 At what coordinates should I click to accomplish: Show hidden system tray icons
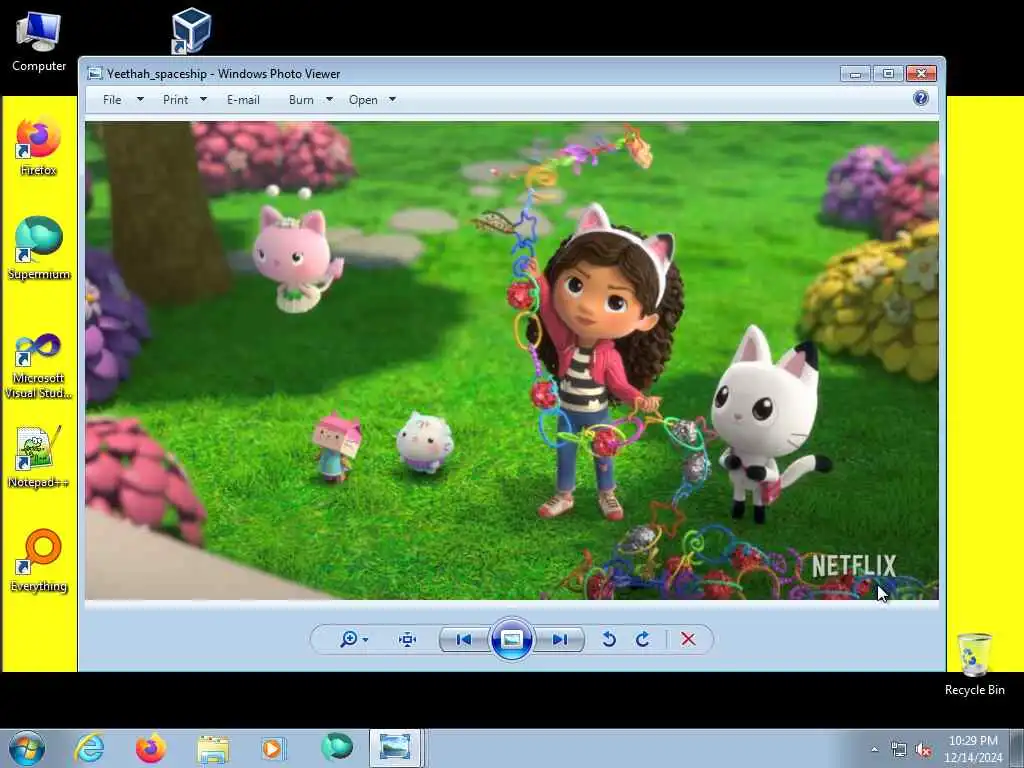874,750
